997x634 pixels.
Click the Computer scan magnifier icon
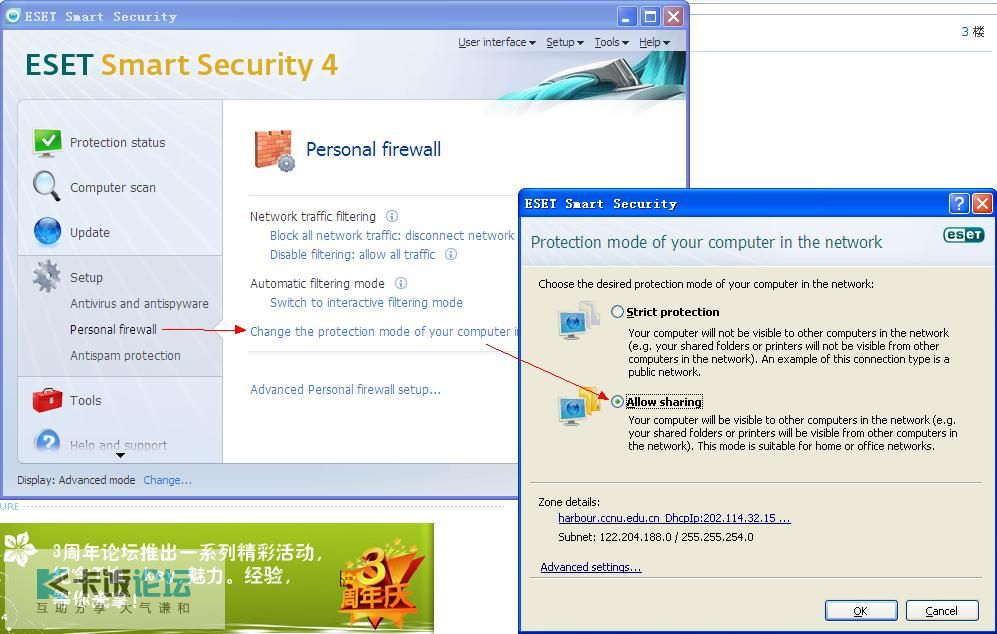click(x=47, y=187)
